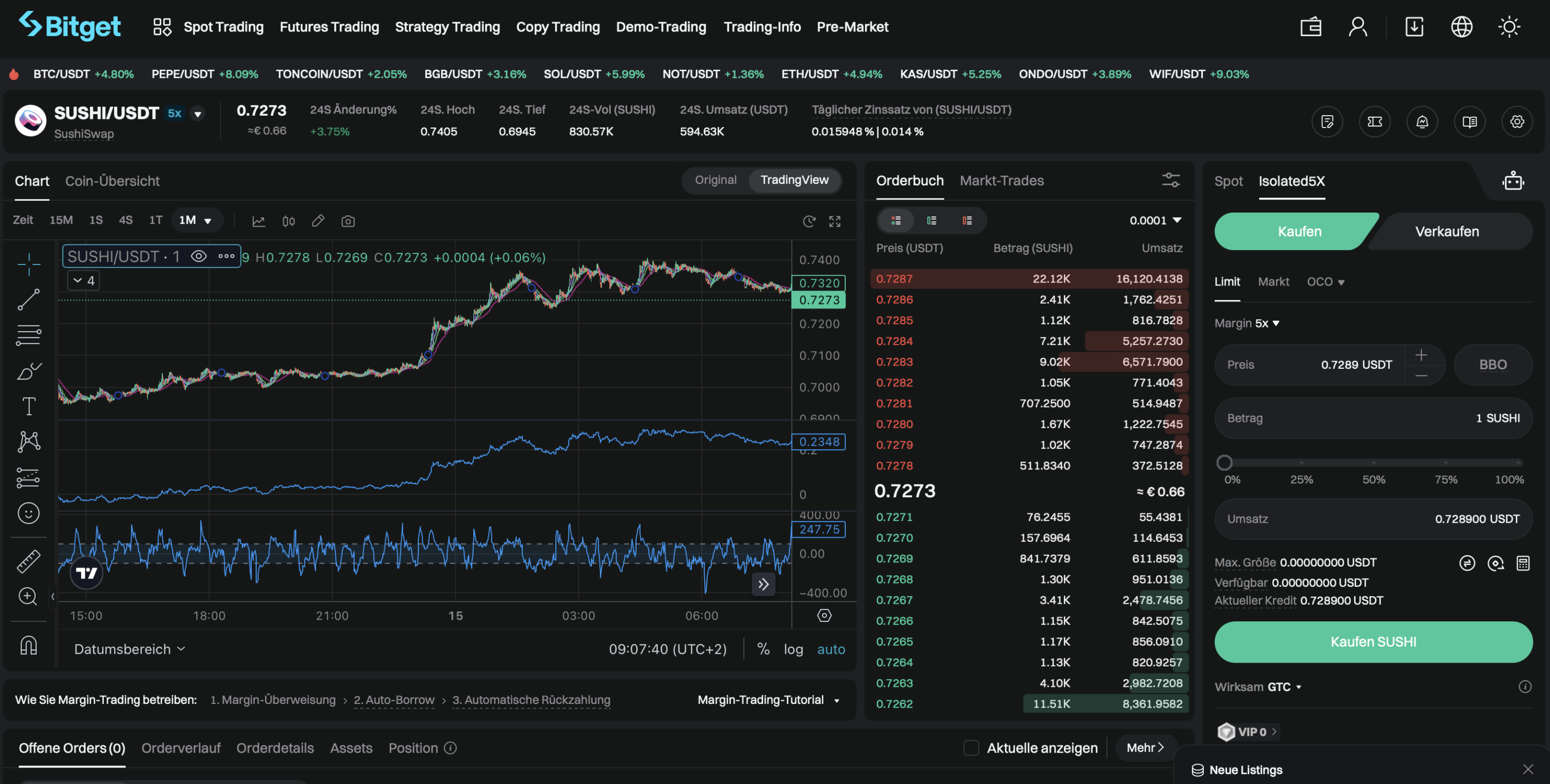The height and width of the screenshot is (784, 1550).
Task: Open the trading bot robot icon
Action: click(1513, 181)
